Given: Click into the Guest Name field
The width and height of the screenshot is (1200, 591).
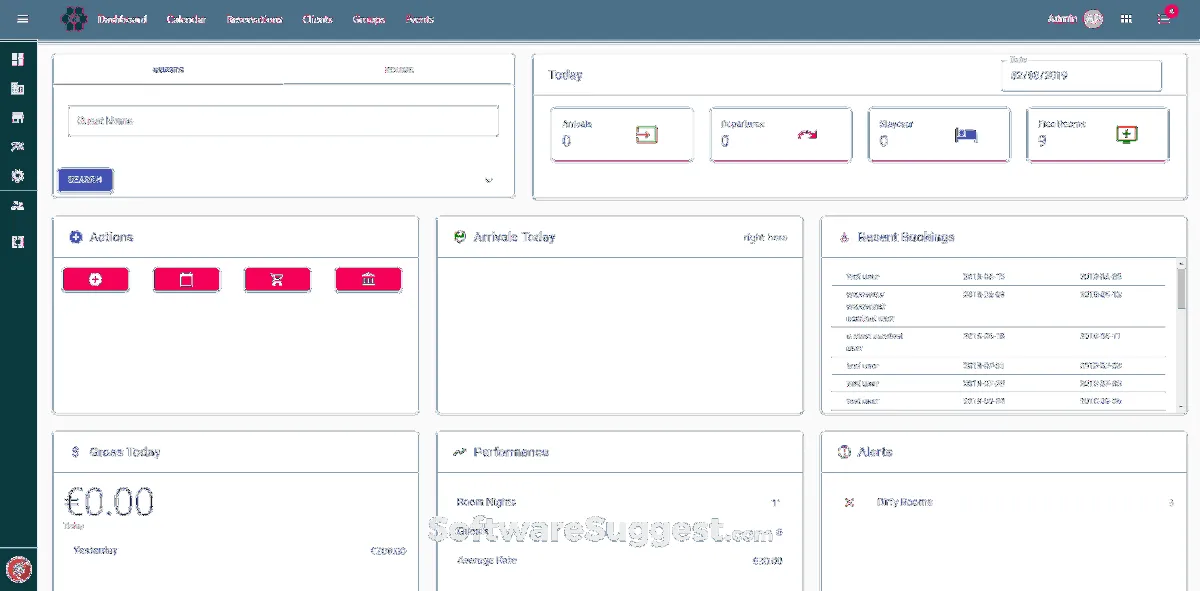Looking at the screenshot, I should tap(283, 121).
